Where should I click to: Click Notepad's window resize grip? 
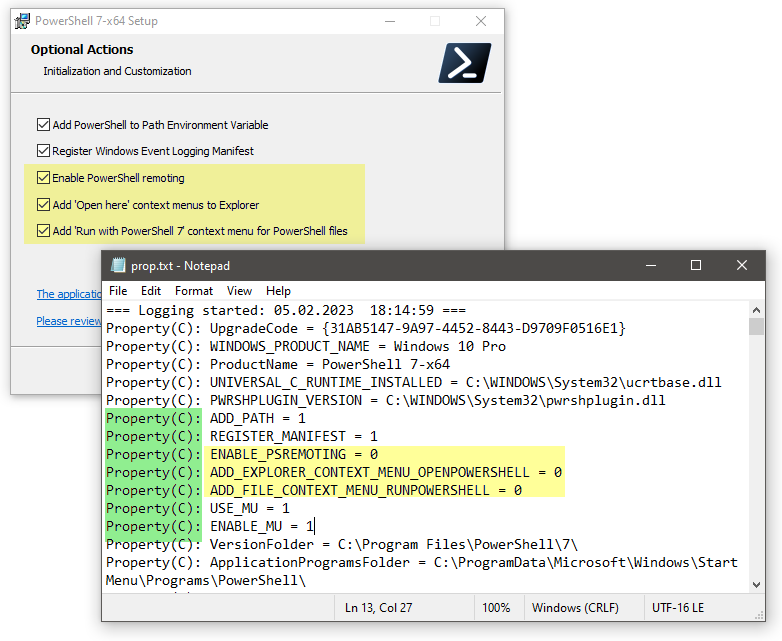point(760,616)
